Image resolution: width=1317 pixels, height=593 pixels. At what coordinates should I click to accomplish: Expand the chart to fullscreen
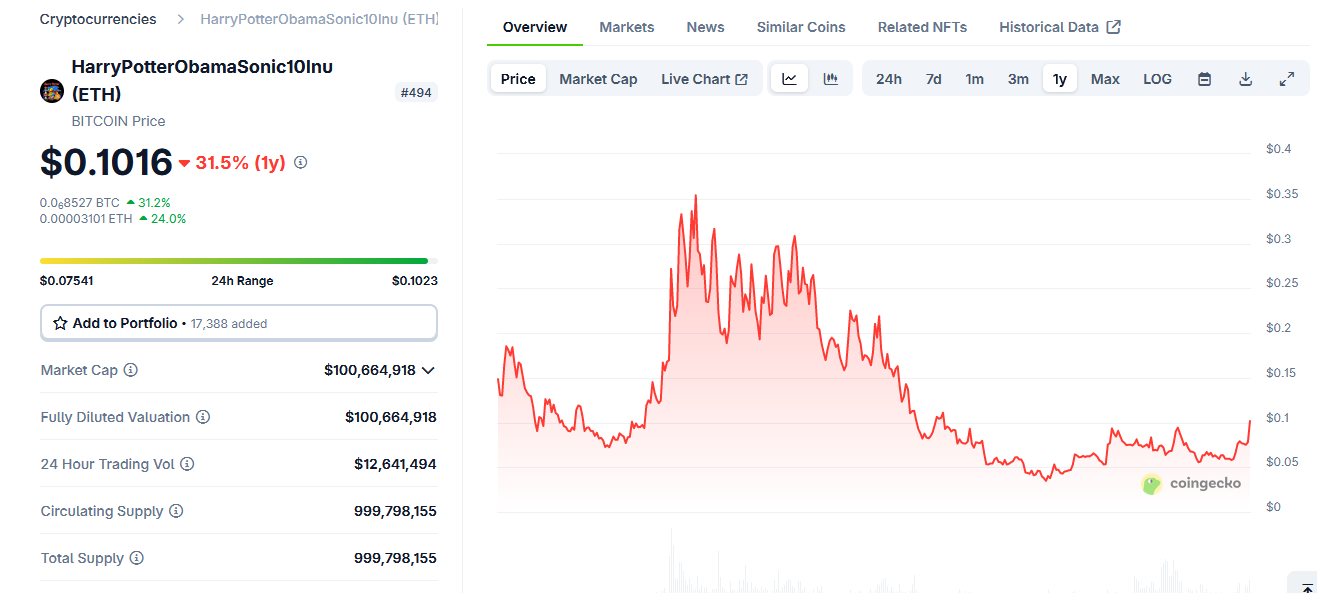(1287, 79)
